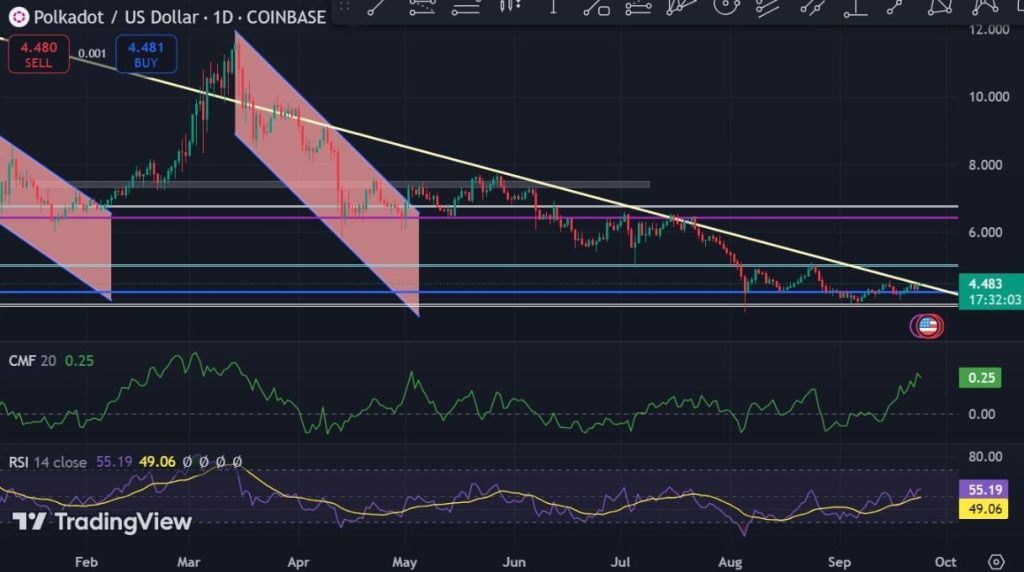The image size is (1024, 572).
Task: Click the US flag economic event icon
Action: (929, 325)
